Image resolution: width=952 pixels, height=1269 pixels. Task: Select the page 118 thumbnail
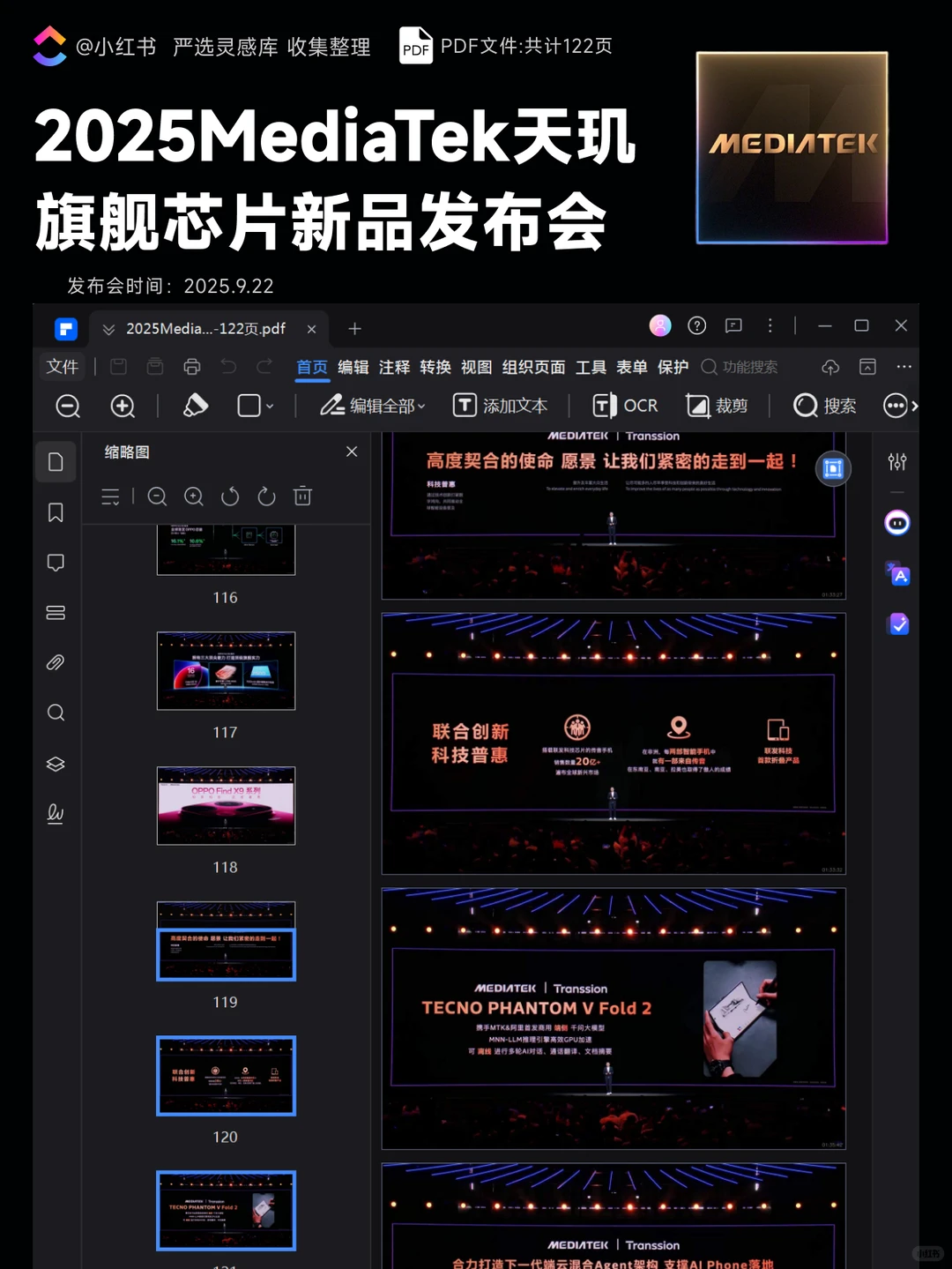coord(226,805)
